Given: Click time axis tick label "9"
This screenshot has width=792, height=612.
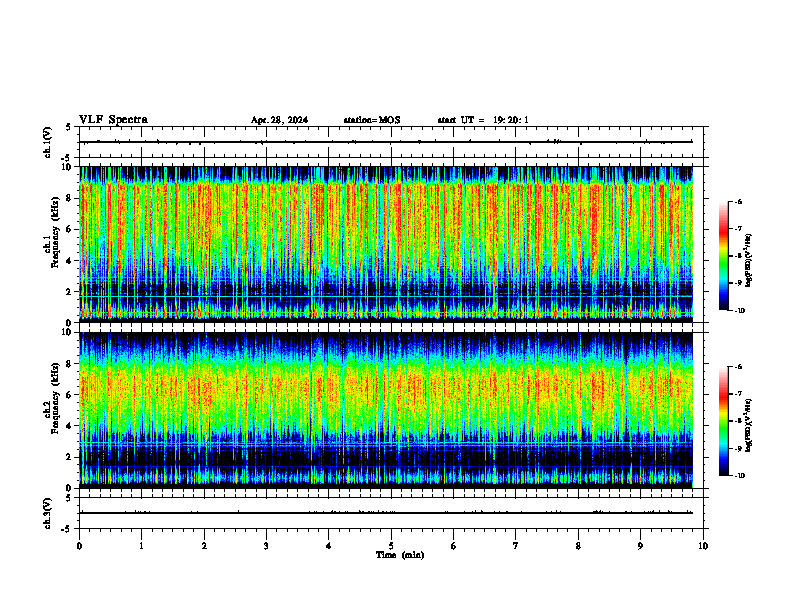Looking at the screenshot, I should pos(640,546).
